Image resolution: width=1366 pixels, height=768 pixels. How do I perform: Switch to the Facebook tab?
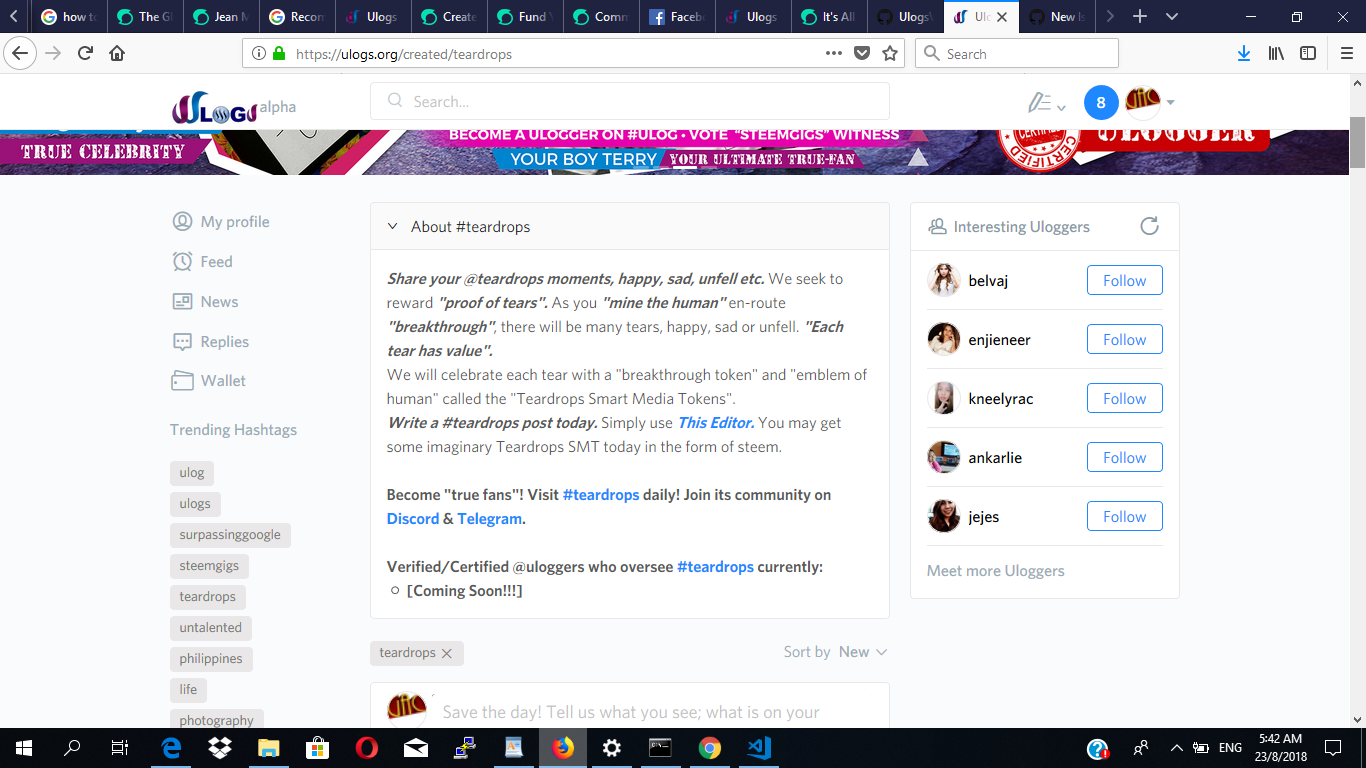coord(677,17)
